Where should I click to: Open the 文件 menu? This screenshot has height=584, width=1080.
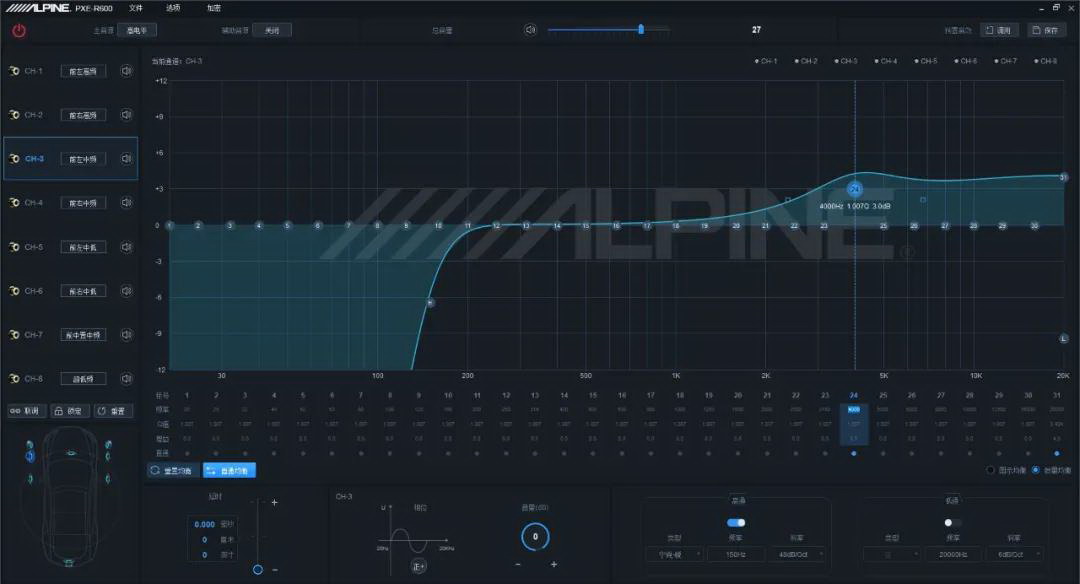point(136,8)
